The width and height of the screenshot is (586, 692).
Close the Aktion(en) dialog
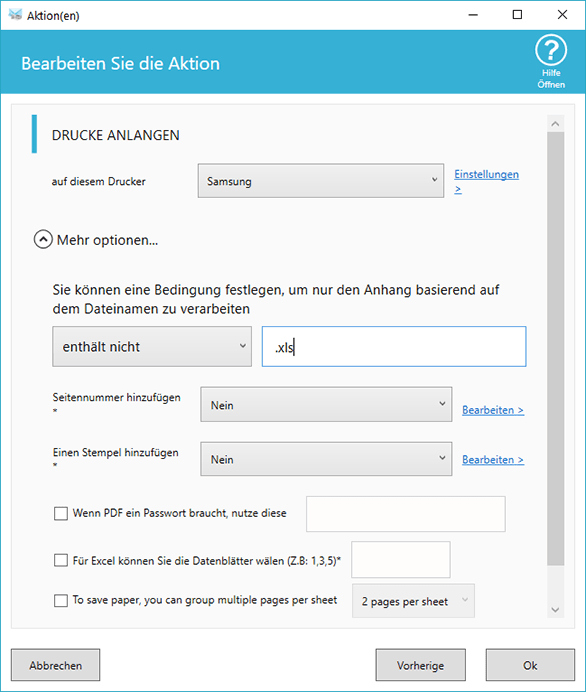pyautogui.click(x=562, y=15)
